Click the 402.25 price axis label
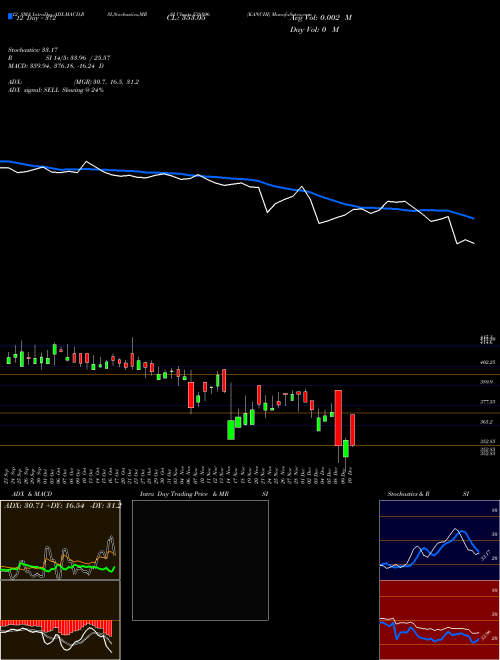500x660 pixels. [488, 362]
